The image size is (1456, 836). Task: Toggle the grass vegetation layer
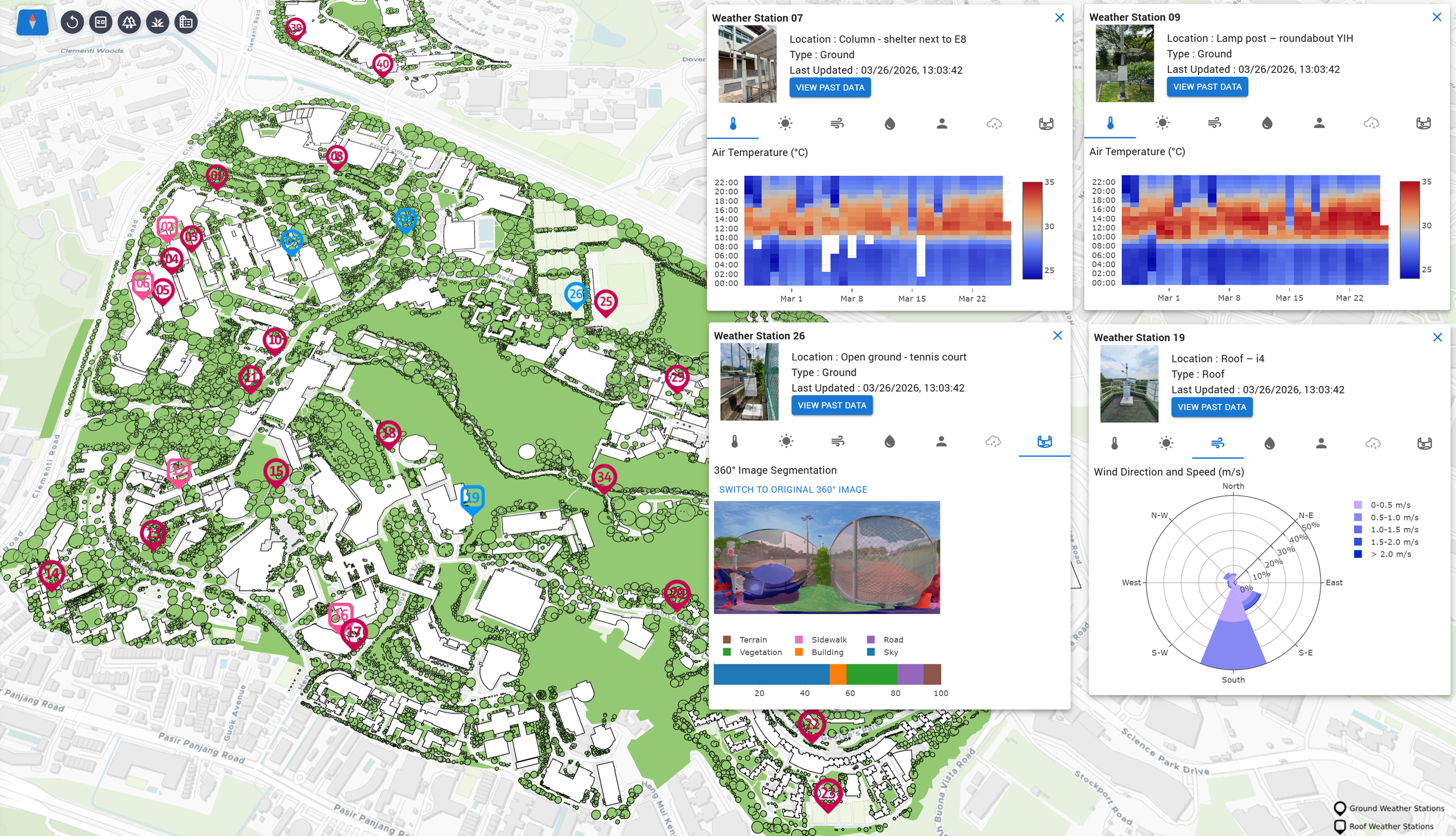(158, 22)
